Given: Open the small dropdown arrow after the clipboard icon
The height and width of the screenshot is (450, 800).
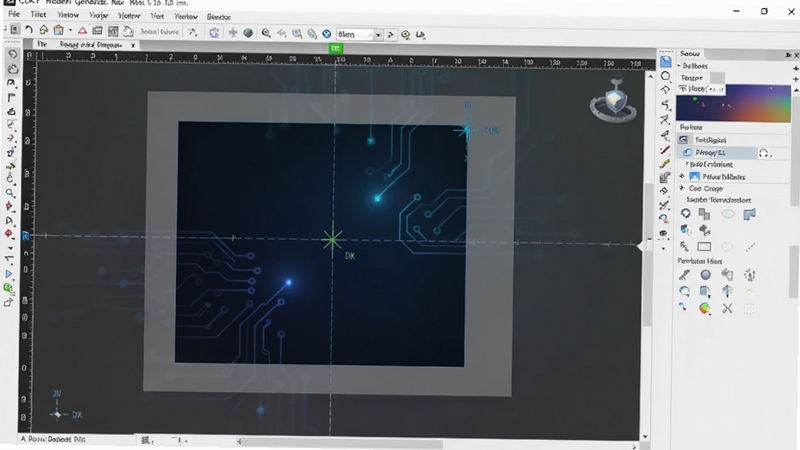Looking at the screenshot, I should tap(70, 31).
